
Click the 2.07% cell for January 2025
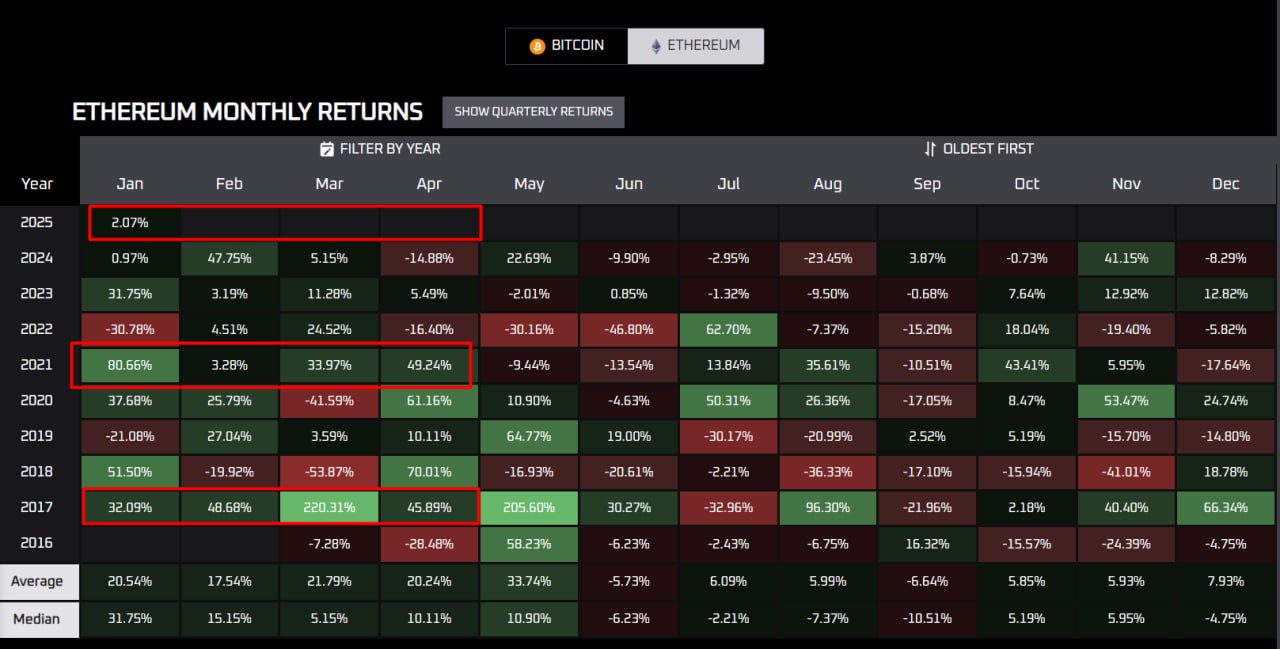[x=130, y=222]
